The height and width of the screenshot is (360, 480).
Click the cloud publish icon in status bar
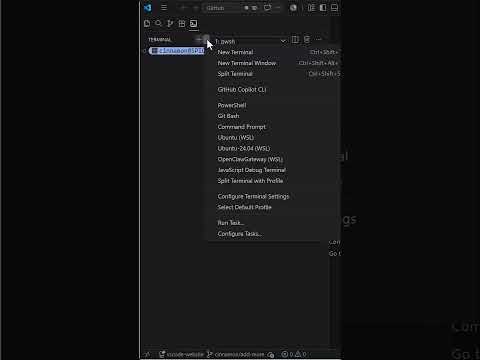271,355
